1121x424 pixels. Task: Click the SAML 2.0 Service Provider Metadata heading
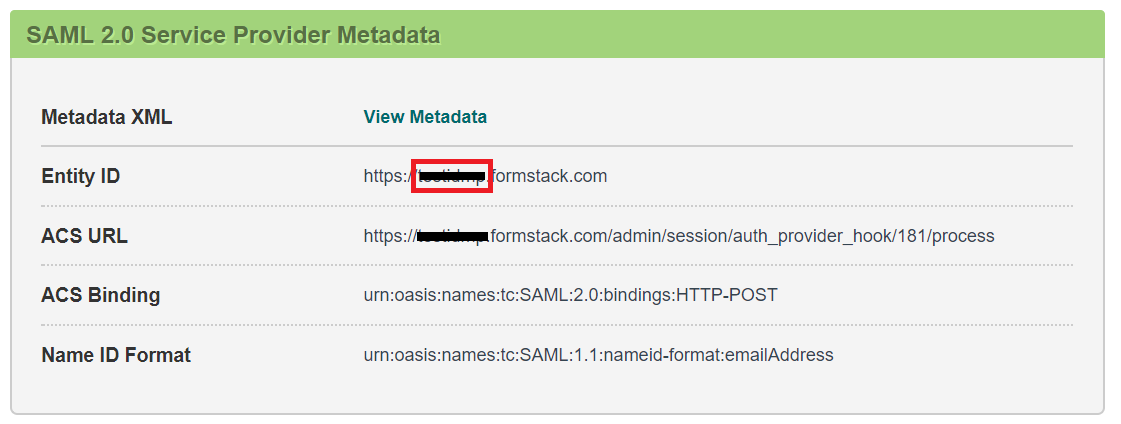click(x=233, y=35)
